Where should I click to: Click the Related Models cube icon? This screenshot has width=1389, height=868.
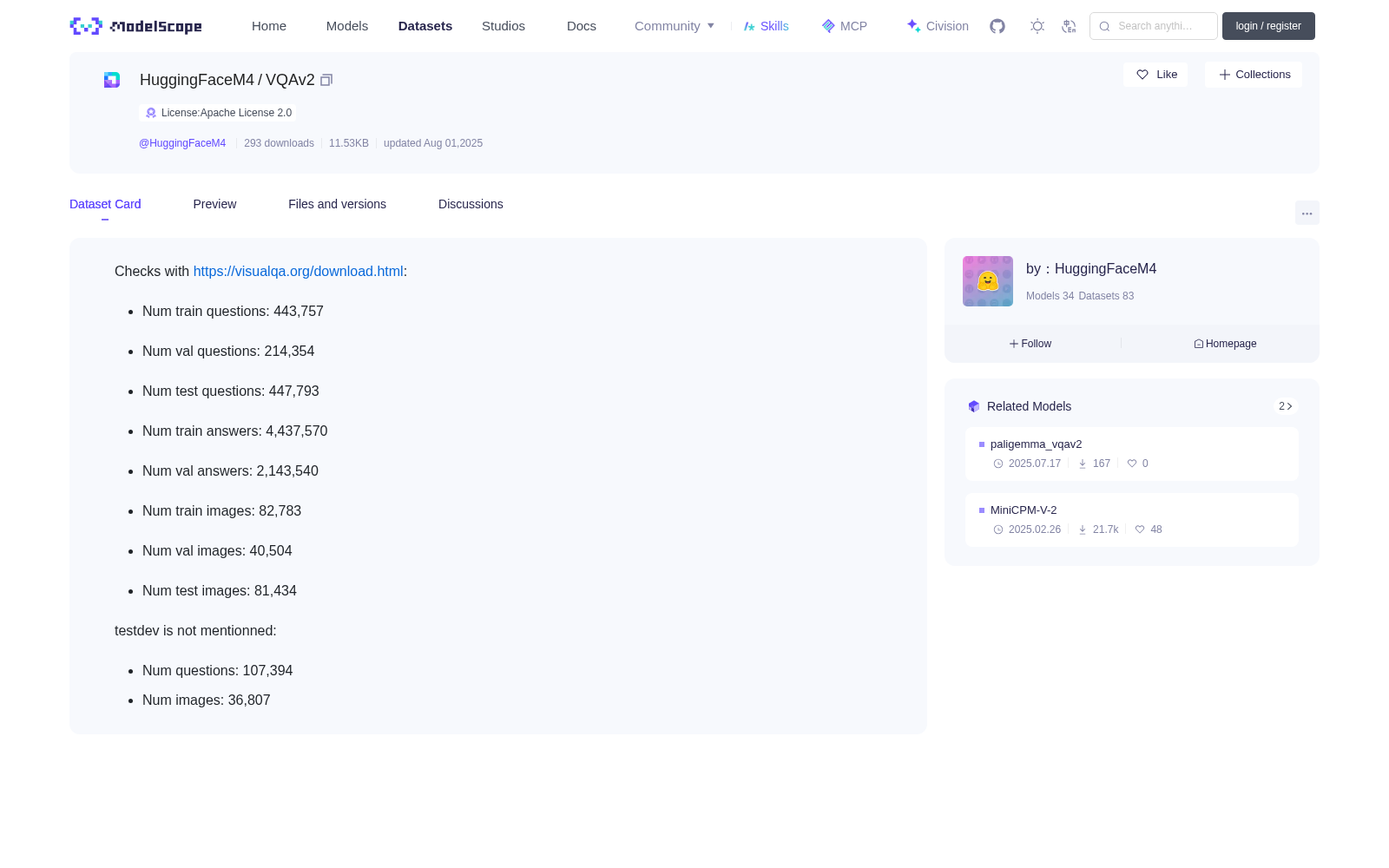click(974, 406)
